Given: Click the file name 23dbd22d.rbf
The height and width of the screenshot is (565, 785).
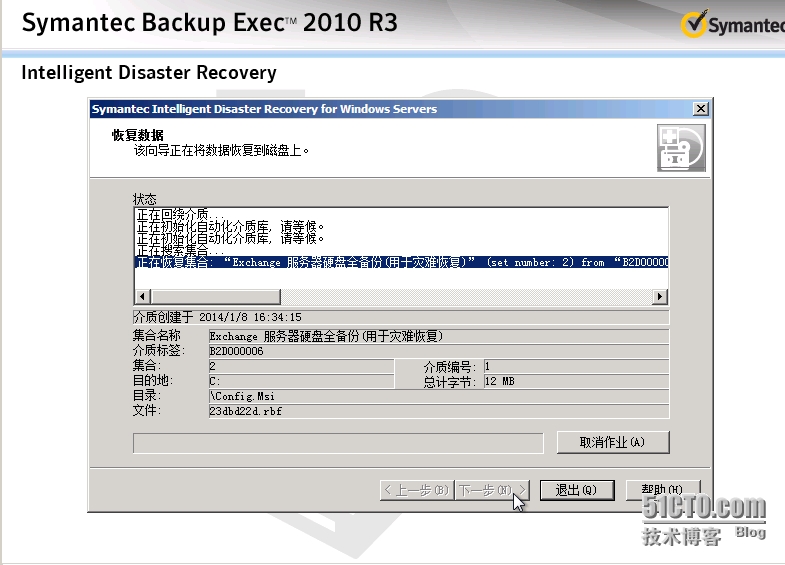Looking at the screenshot, I should pos(439,411).
